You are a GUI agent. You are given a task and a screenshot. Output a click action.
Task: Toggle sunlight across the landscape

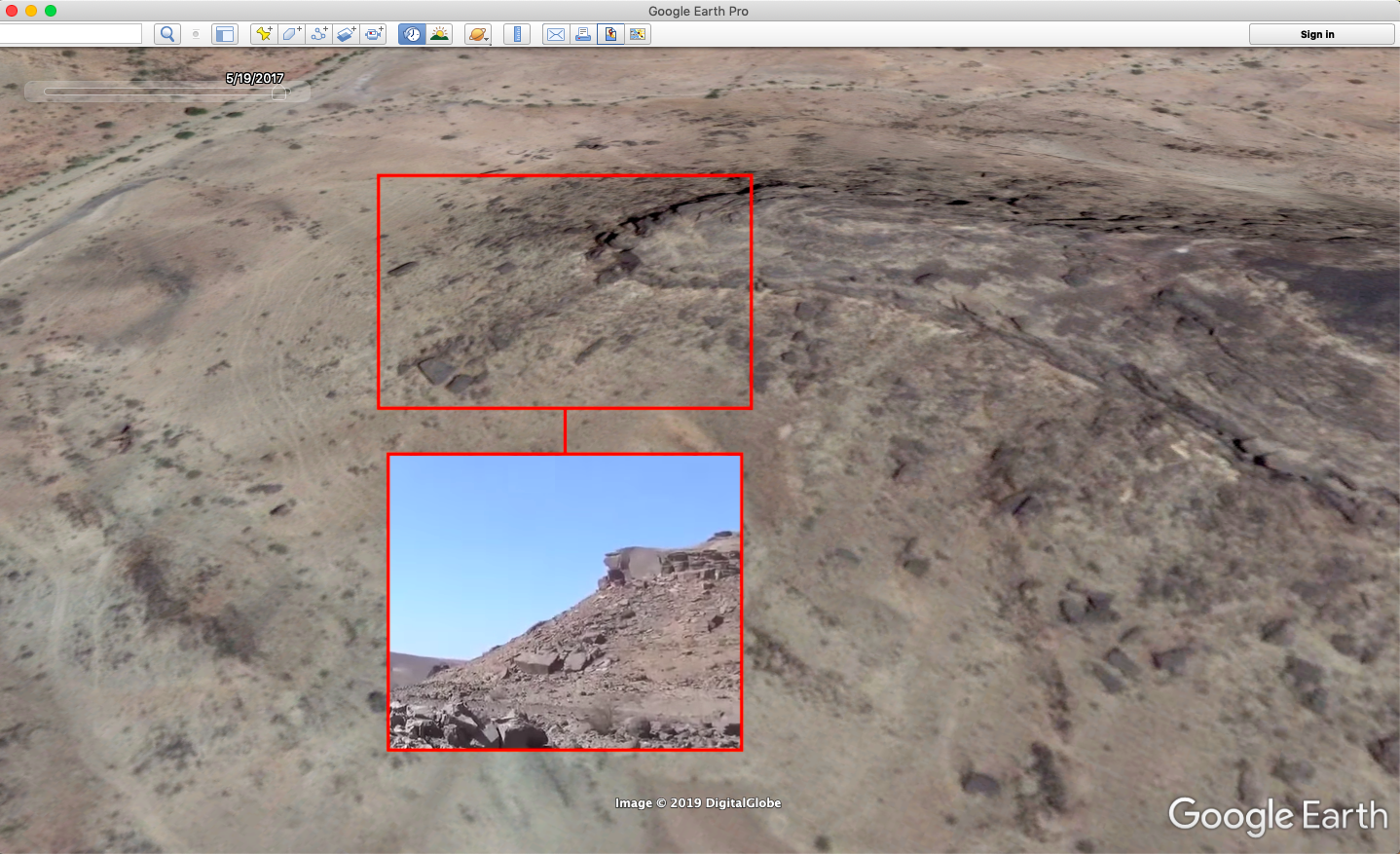(x=440, y=34)
